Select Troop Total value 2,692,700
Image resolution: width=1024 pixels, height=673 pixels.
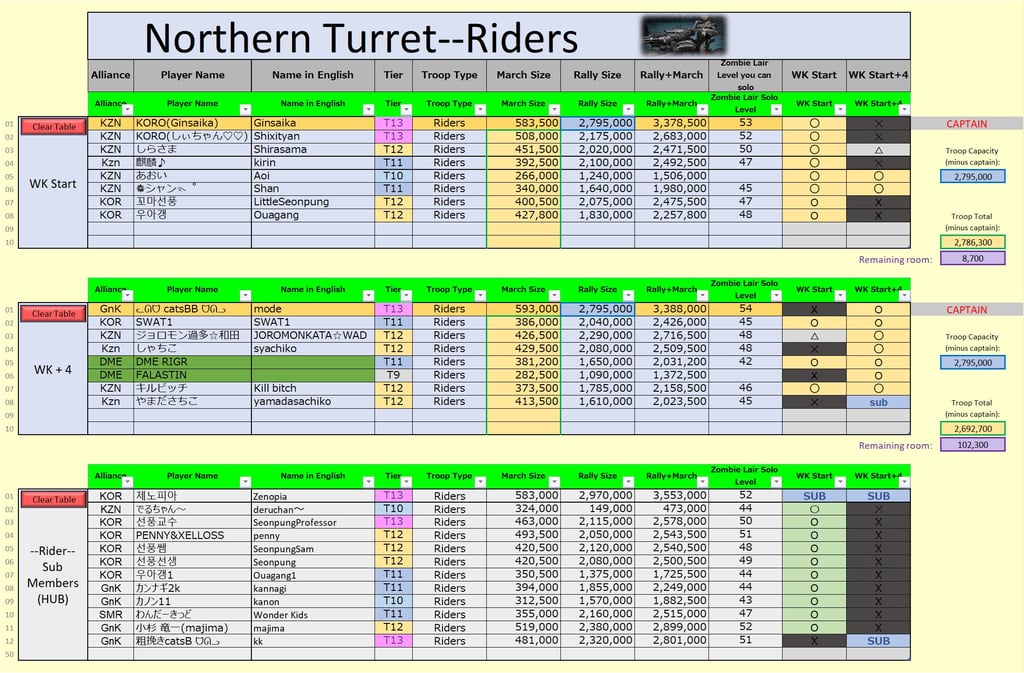(x=972, y=428)
